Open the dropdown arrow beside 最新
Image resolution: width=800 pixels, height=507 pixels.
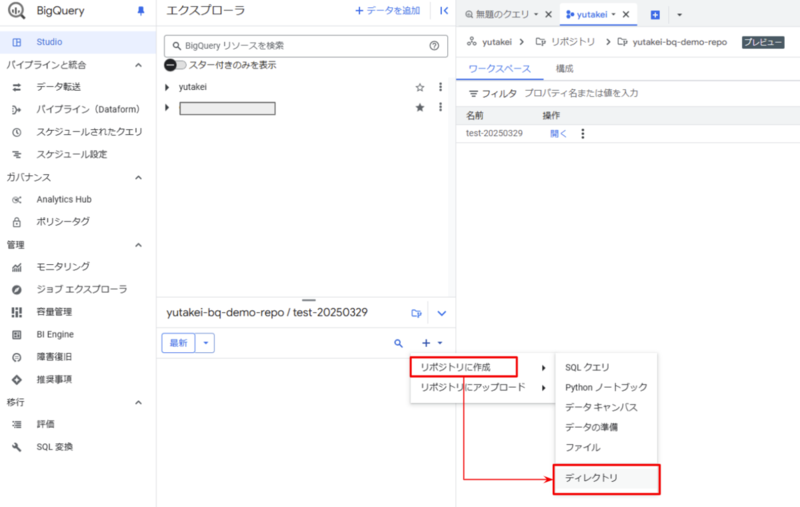[206, 343]
